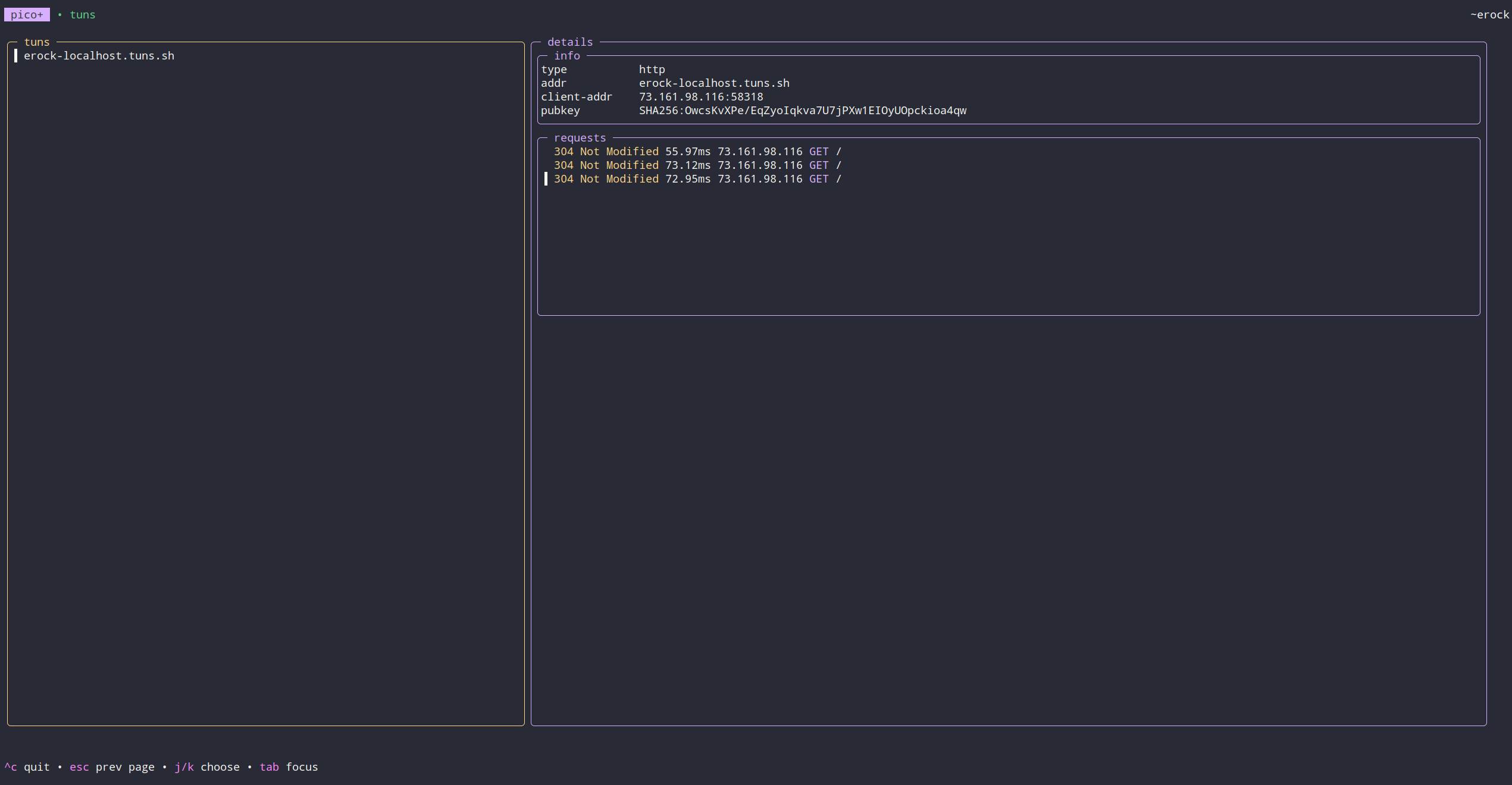Click the ~erock username in header
1512x785 pixels.
click(1489, 15)
